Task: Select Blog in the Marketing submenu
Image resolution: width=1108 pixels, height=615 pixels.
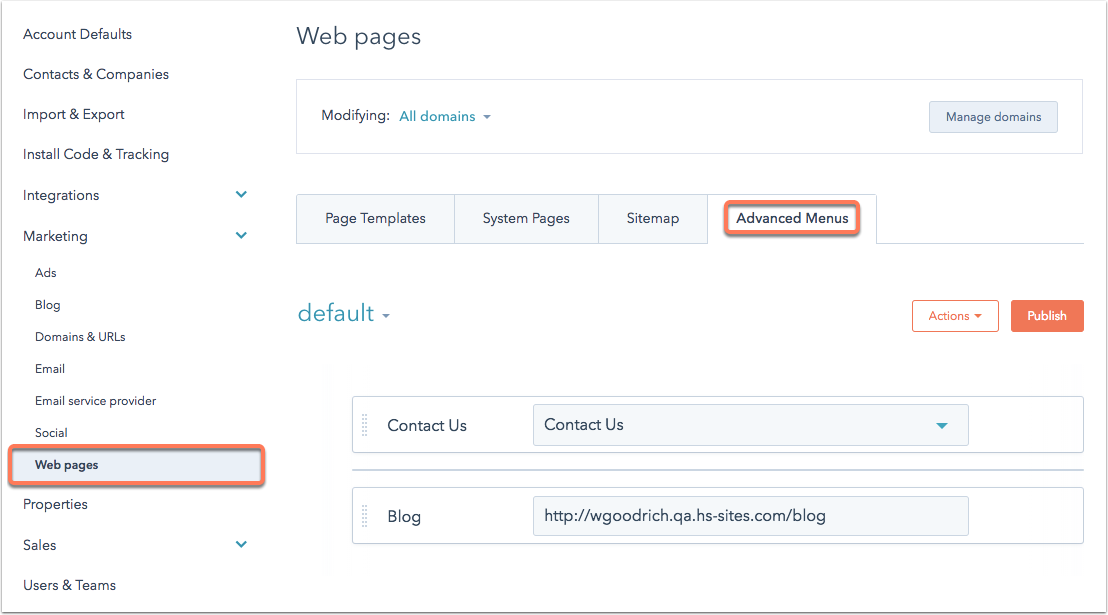Action: coord(48,305)
